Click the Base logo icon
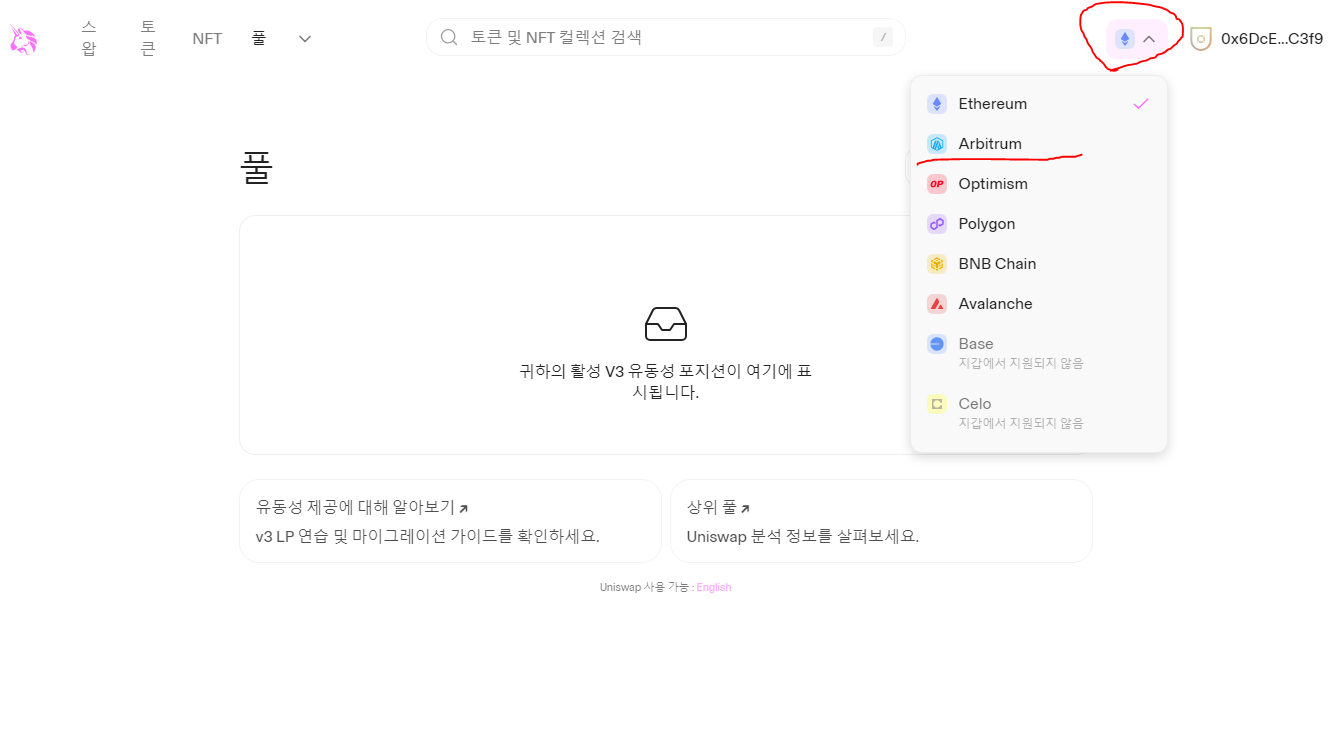 point(937,344)
